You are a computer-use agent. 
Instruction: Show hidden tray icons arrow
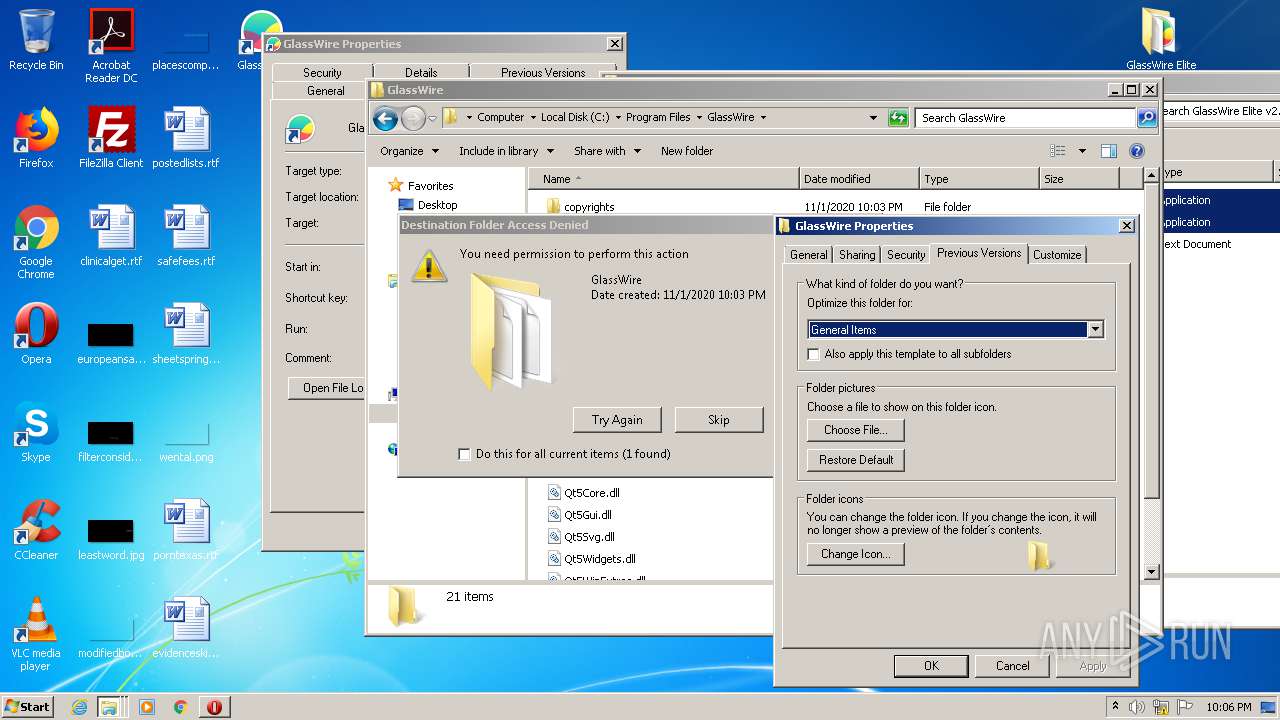1116,707
